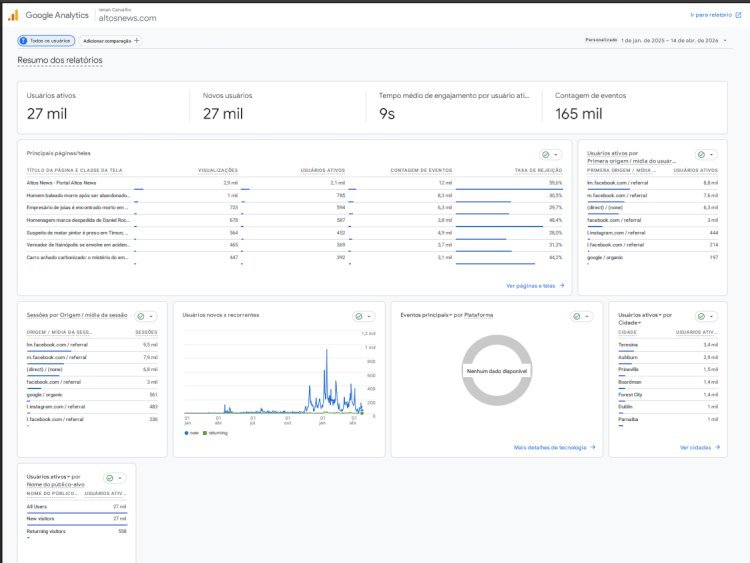Toggle the 'returning' series in the chart legend

[x=215, y=433]
